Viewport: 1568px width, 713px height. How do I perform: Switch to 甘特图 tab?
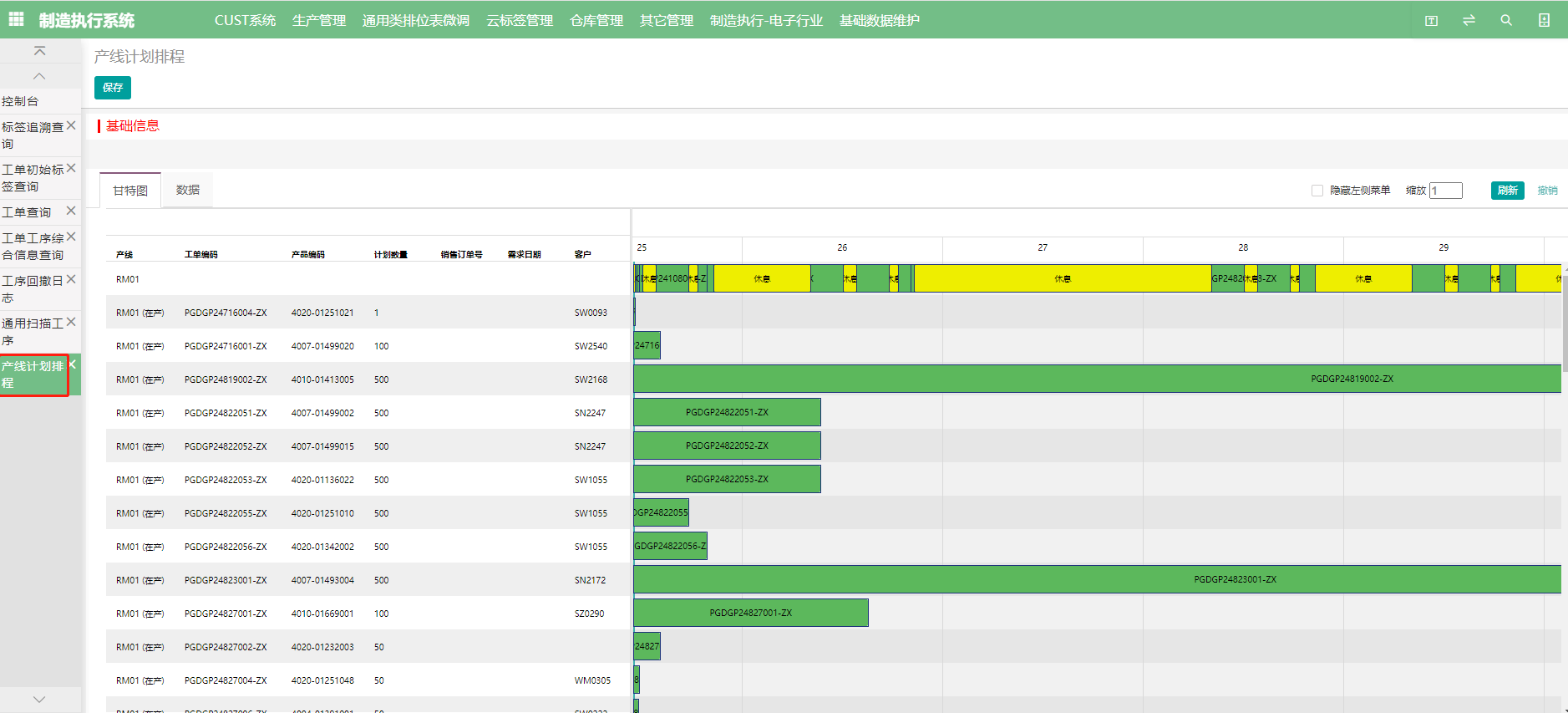coord(130,191)
